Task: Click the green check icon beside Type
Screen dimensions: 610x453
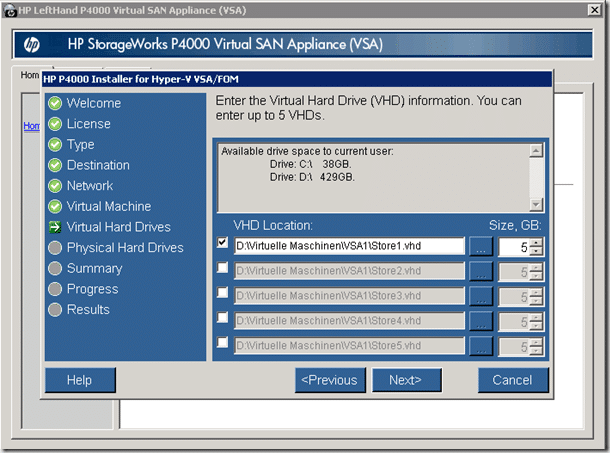Action: [55, 144]
